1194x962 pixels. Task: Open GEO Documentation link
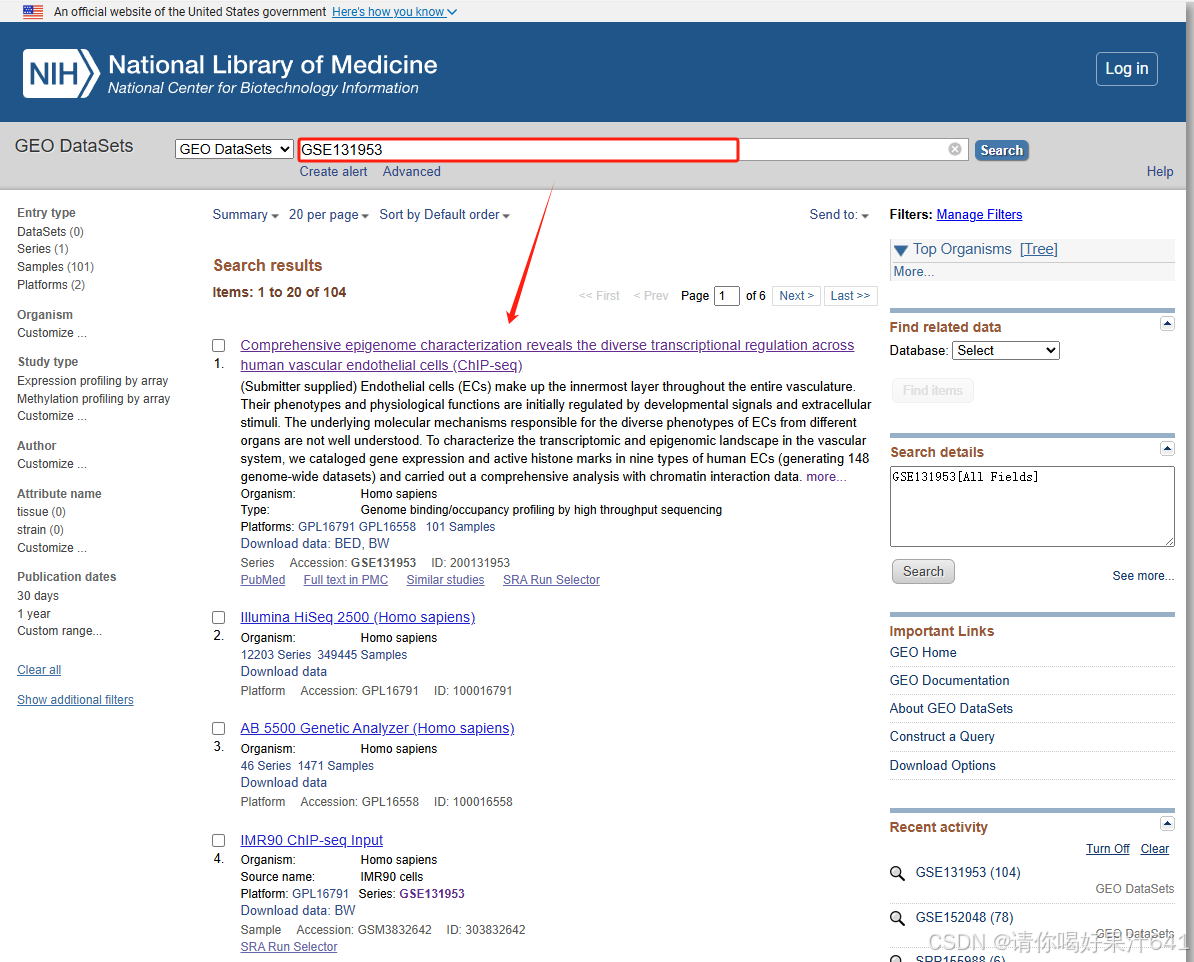pyautogui.click(x=950, y=680)
